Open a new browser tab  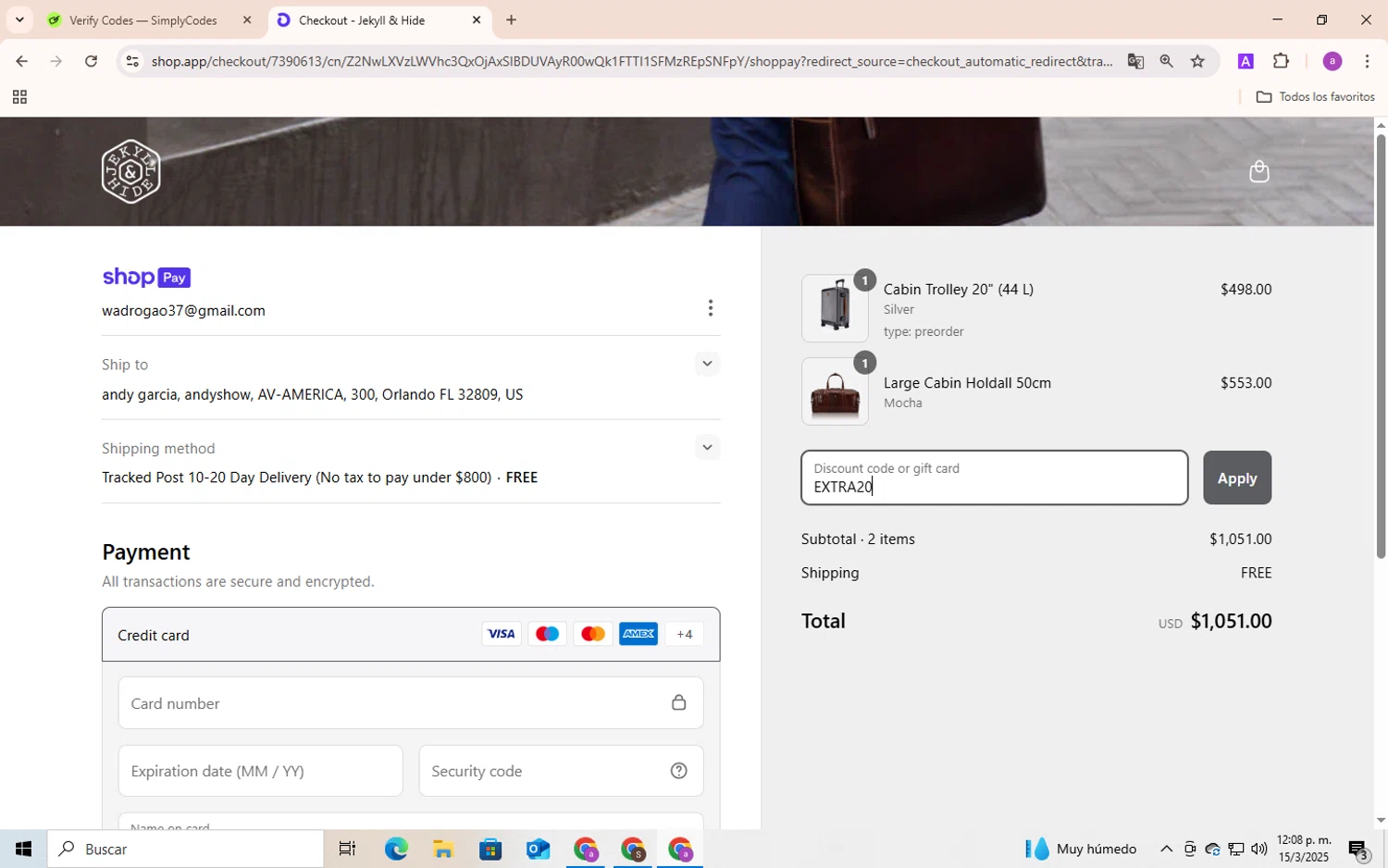(511, 19)
